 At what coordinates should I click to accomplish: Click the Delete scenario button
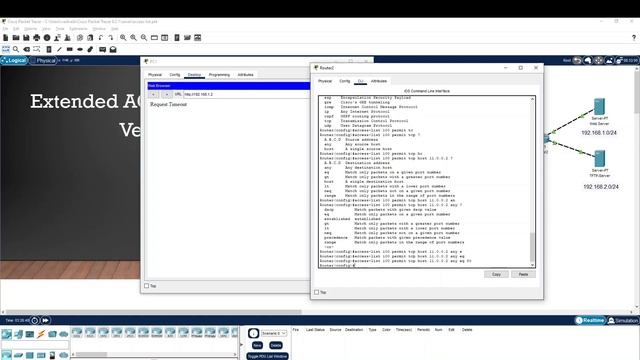[276, 345]
